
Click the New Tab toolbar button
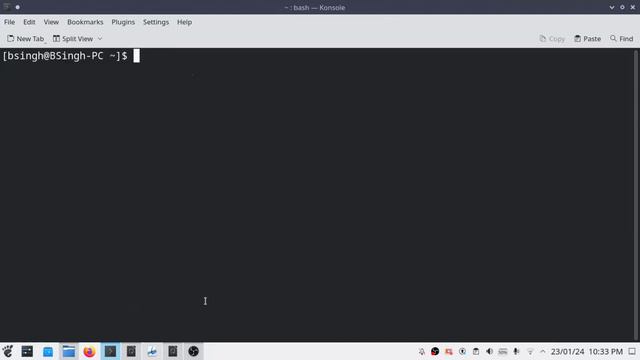(25, 39)
